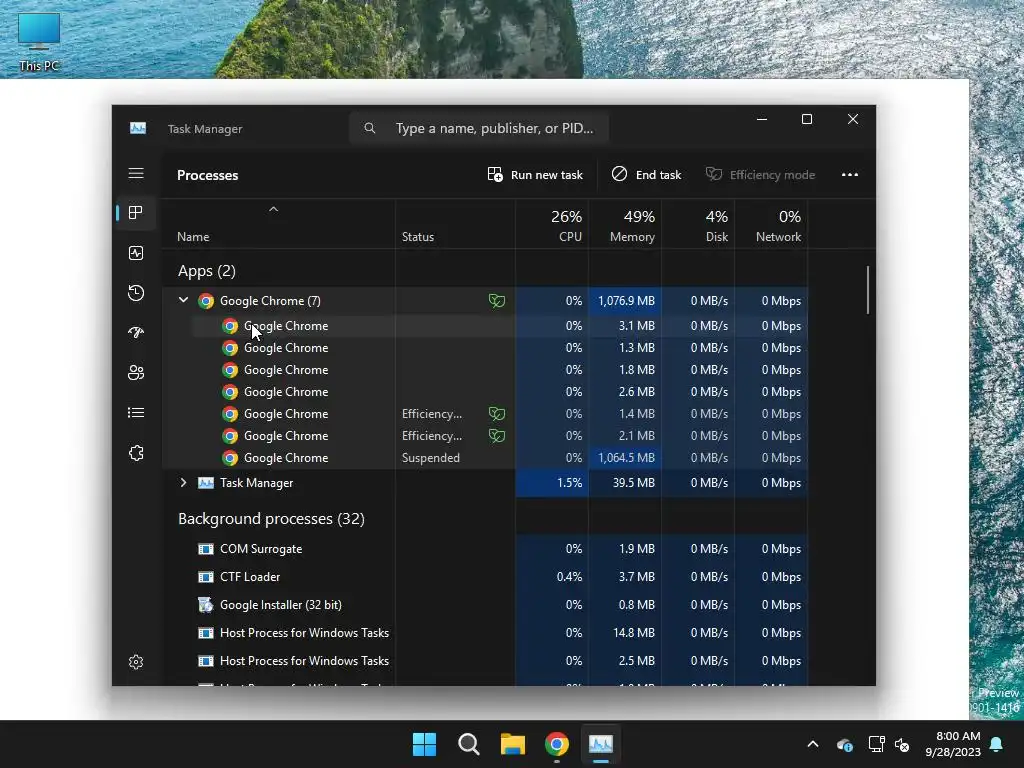Screen dimensions: 1024x768
Task: Click the search magnifier icon in search box
Action: click(x=370, y=128)
